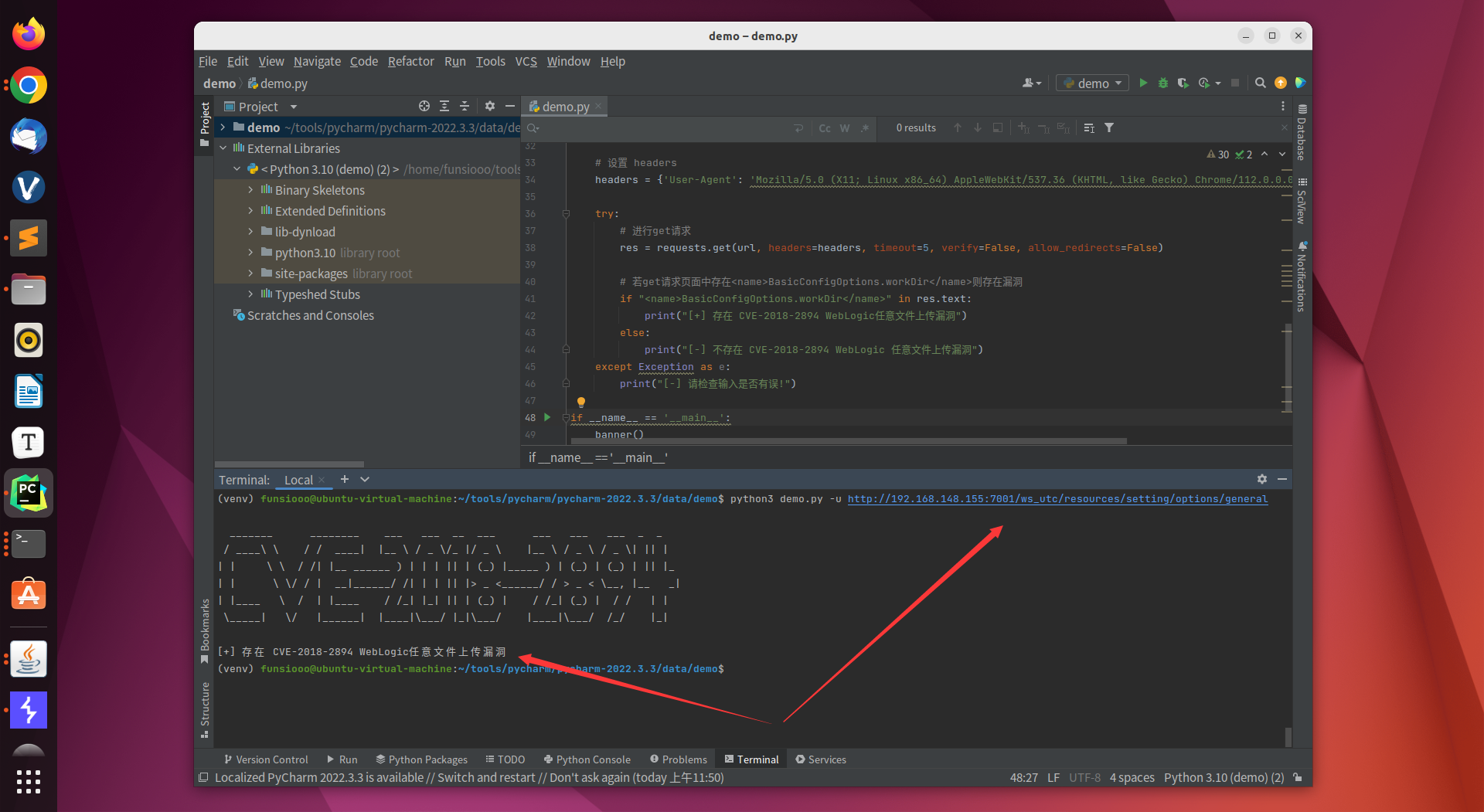Collapse the Python 3.10 (demo) (2) node
1484x812 pixels.
point(237,169)
